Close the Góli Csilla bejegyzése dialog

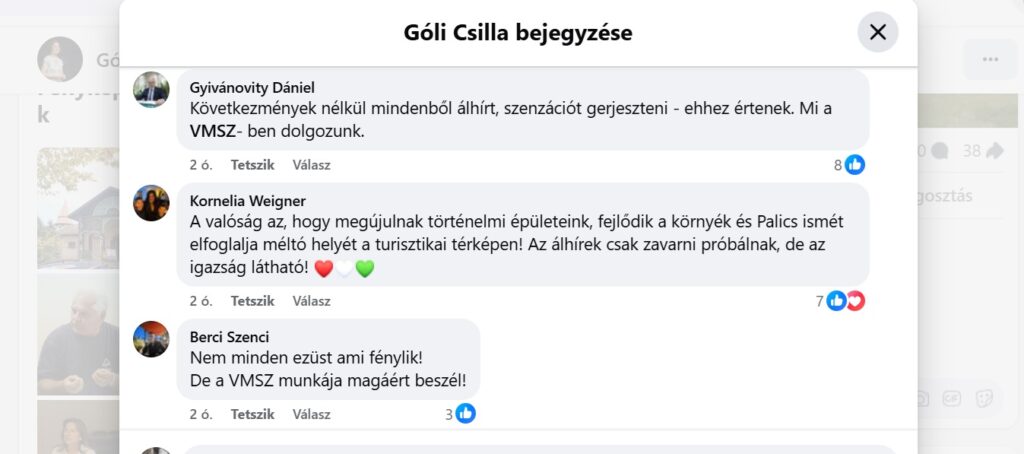tap(878, 32)
